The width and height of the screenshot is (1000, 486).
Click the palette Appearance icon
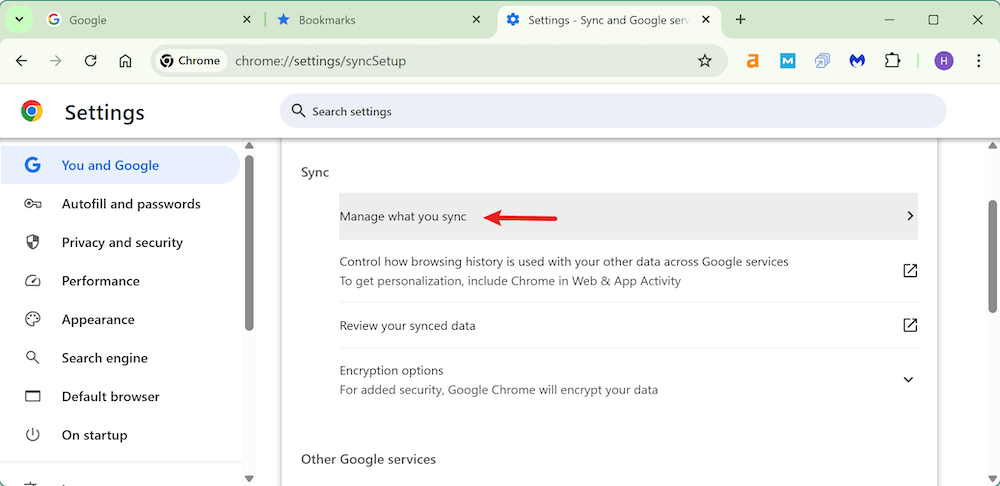33,320
